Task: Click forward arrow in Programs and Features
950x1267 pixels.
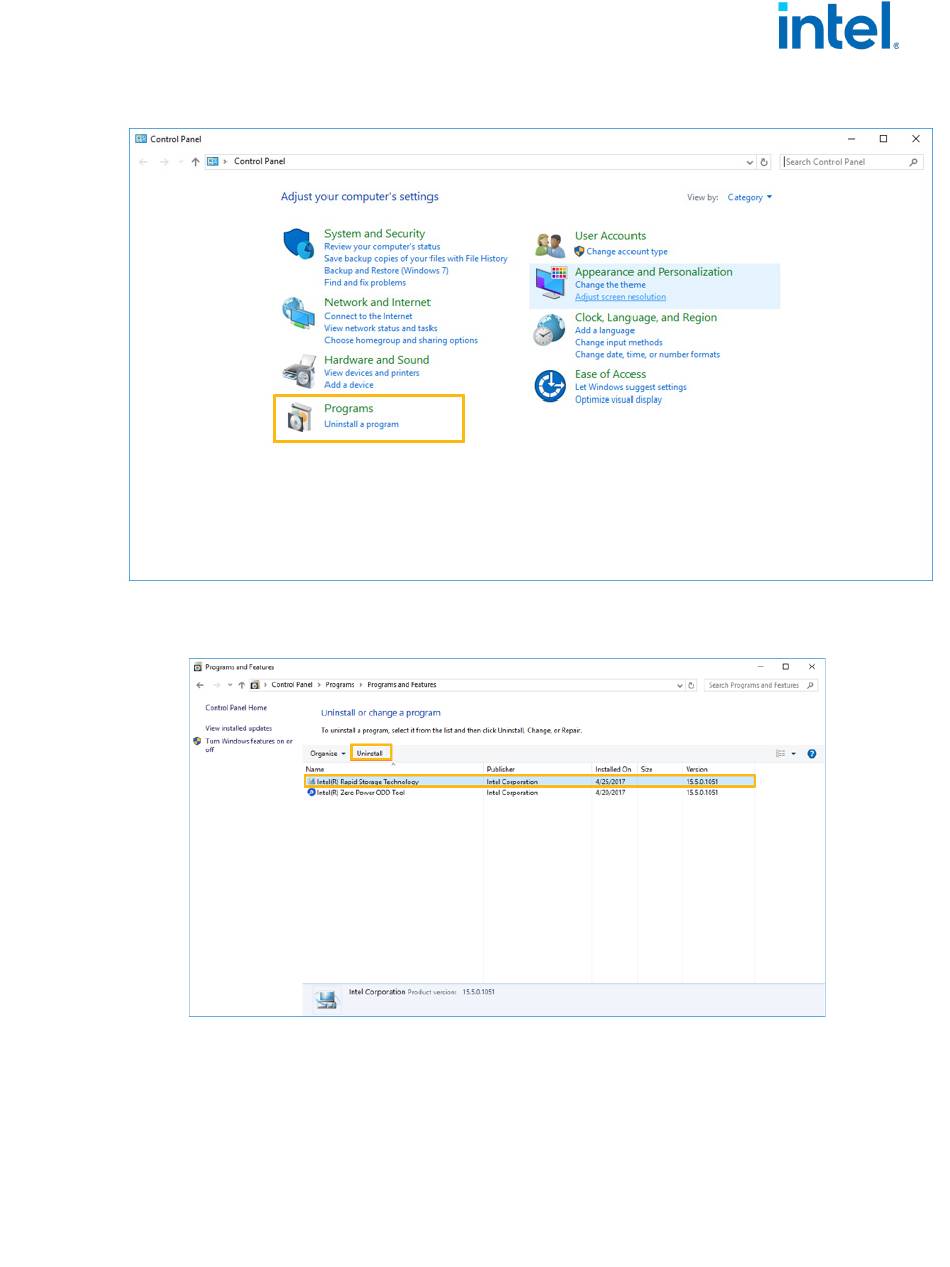Action: click(216, 685)
